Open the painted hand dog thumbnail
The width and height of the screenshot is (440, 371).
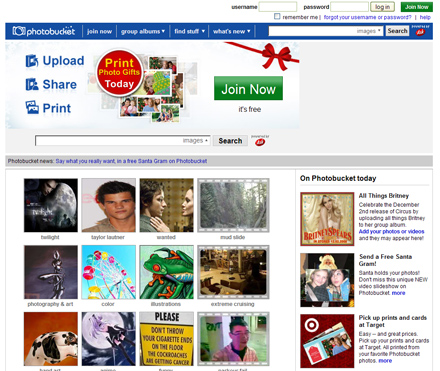click(x=51, y=339)
